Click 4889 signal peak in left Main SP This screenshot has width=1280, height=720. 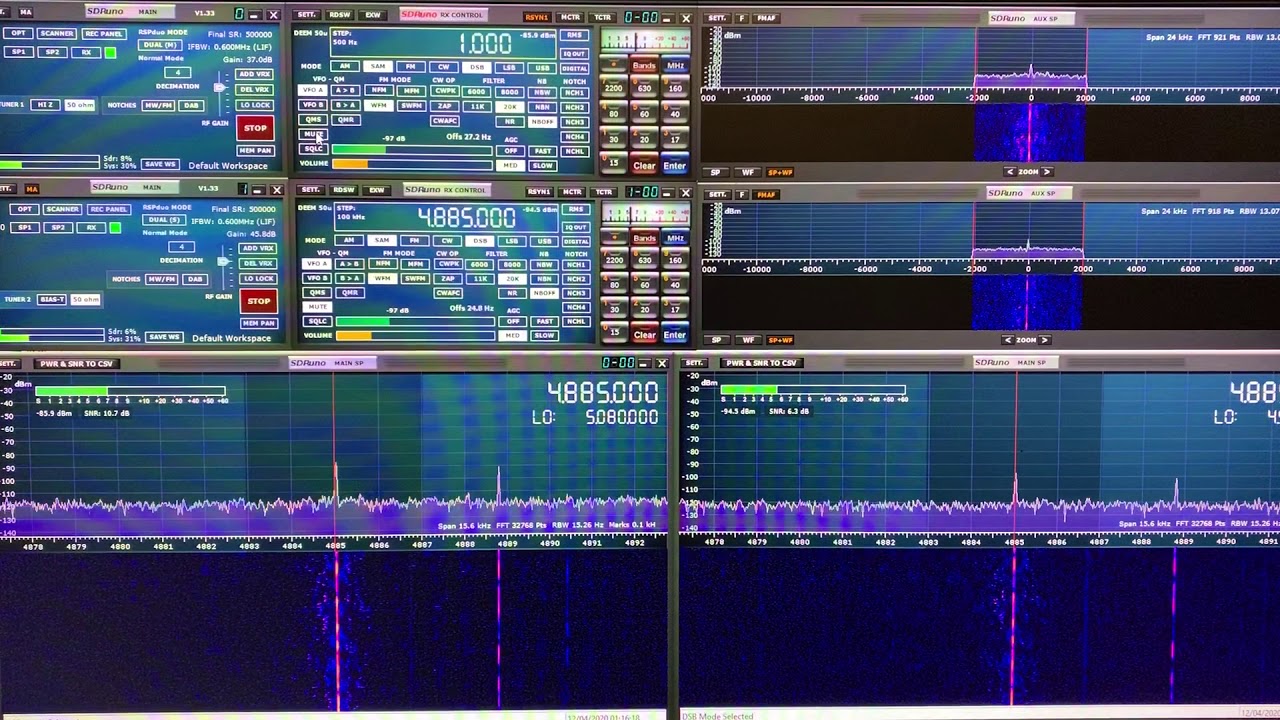click(x=499, y=485)
